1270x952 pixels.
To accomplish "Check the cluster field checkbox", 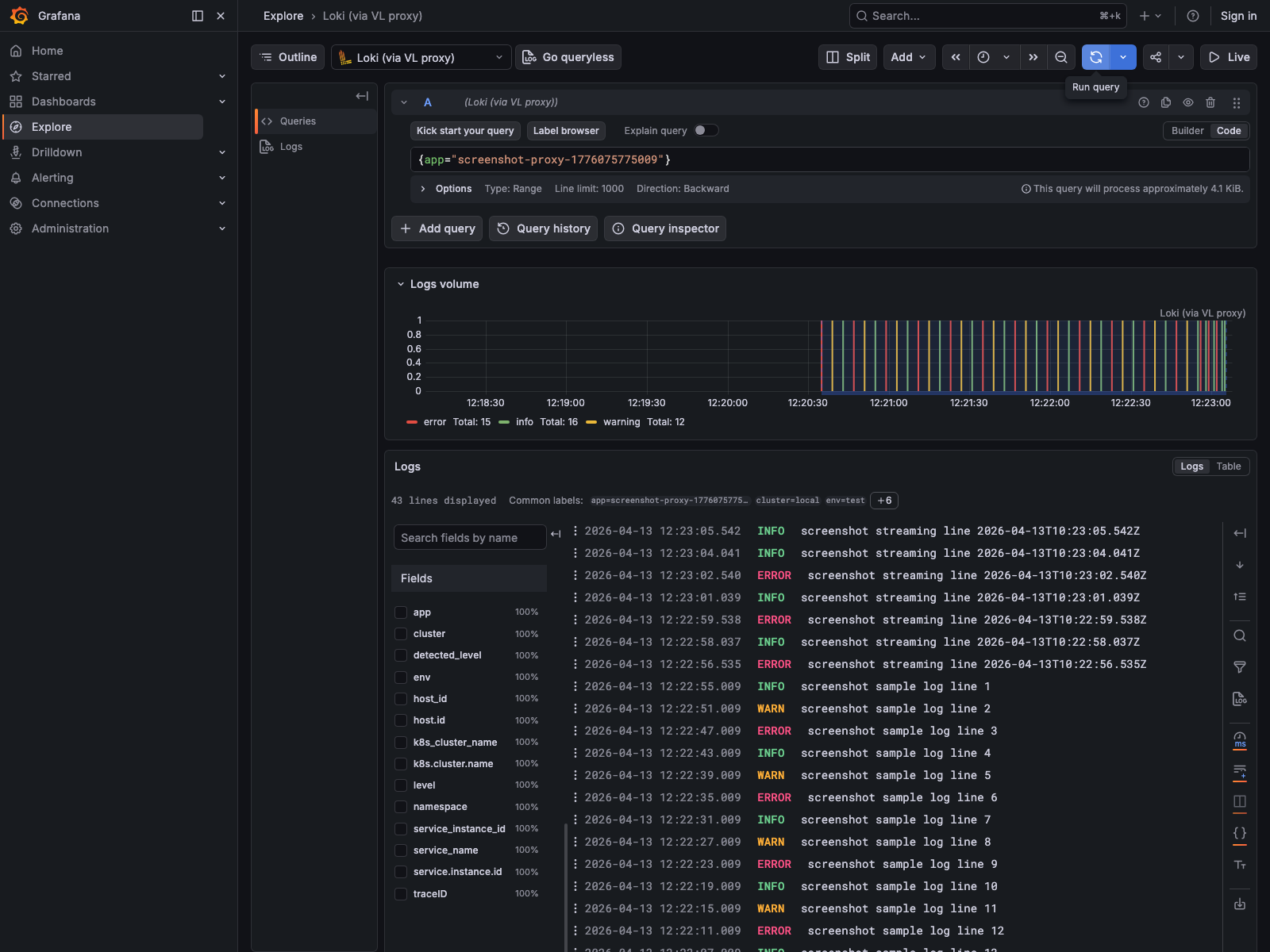I will pos(401,634).
